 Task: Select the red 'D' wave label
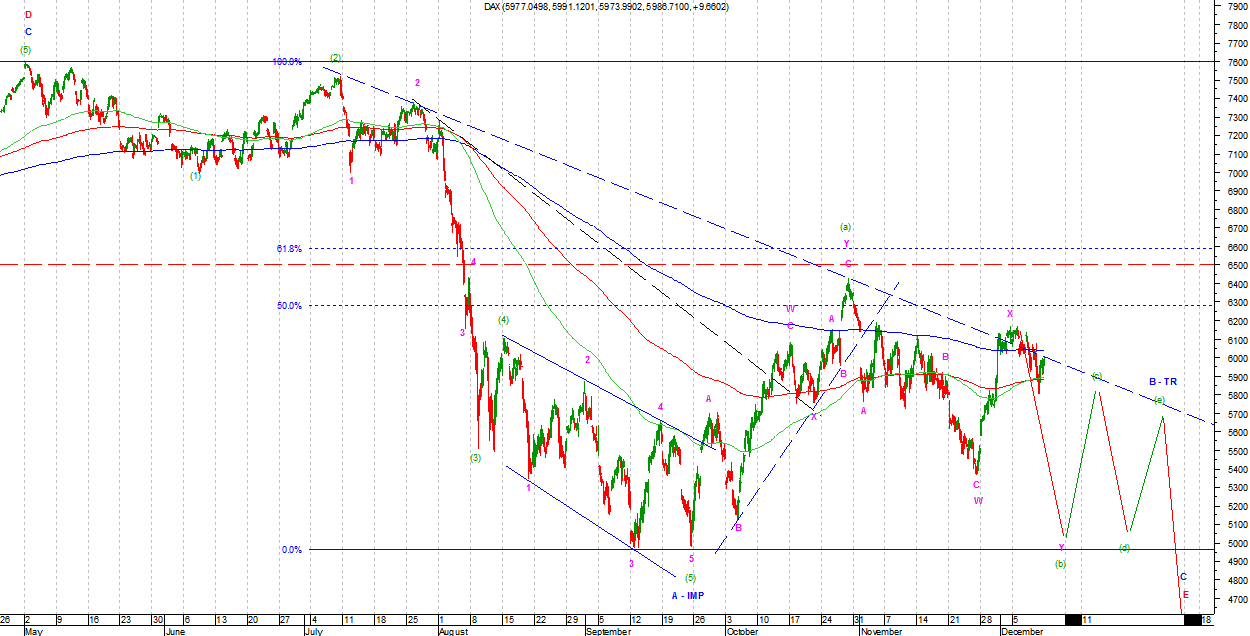tap(28, 15)
